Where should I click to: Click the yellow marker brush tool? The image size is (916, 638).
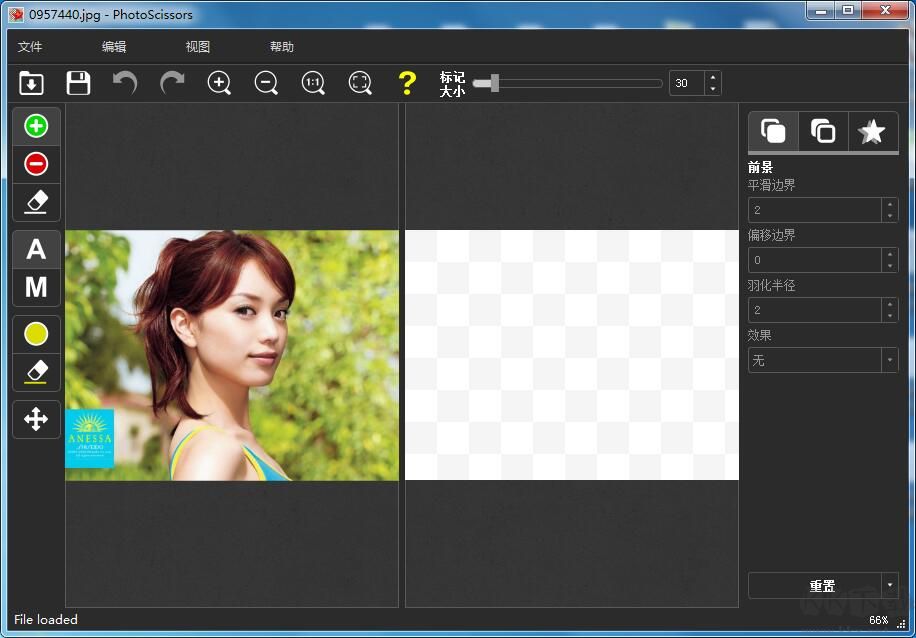point(35,333)
